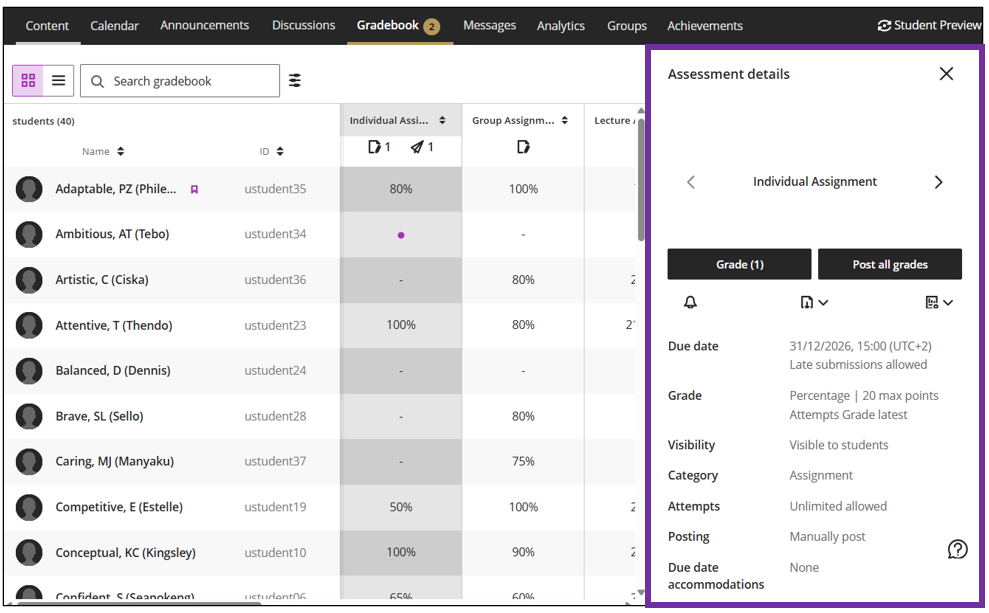The width and height of the screenshot is (989, 613).
Task: Open student Ambitious, AT (Tebo)
Action: 112,234
